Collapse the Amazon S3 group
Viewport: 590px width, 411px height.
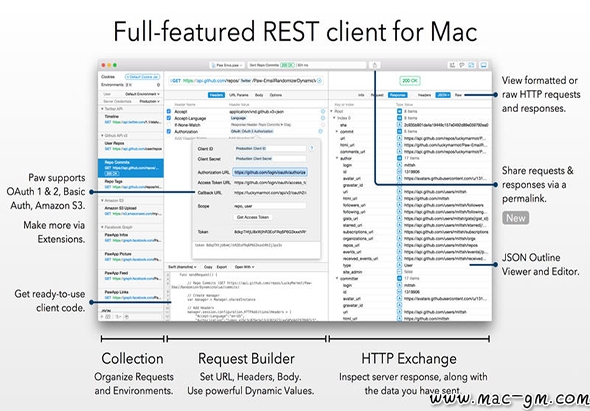pos(102,201)
